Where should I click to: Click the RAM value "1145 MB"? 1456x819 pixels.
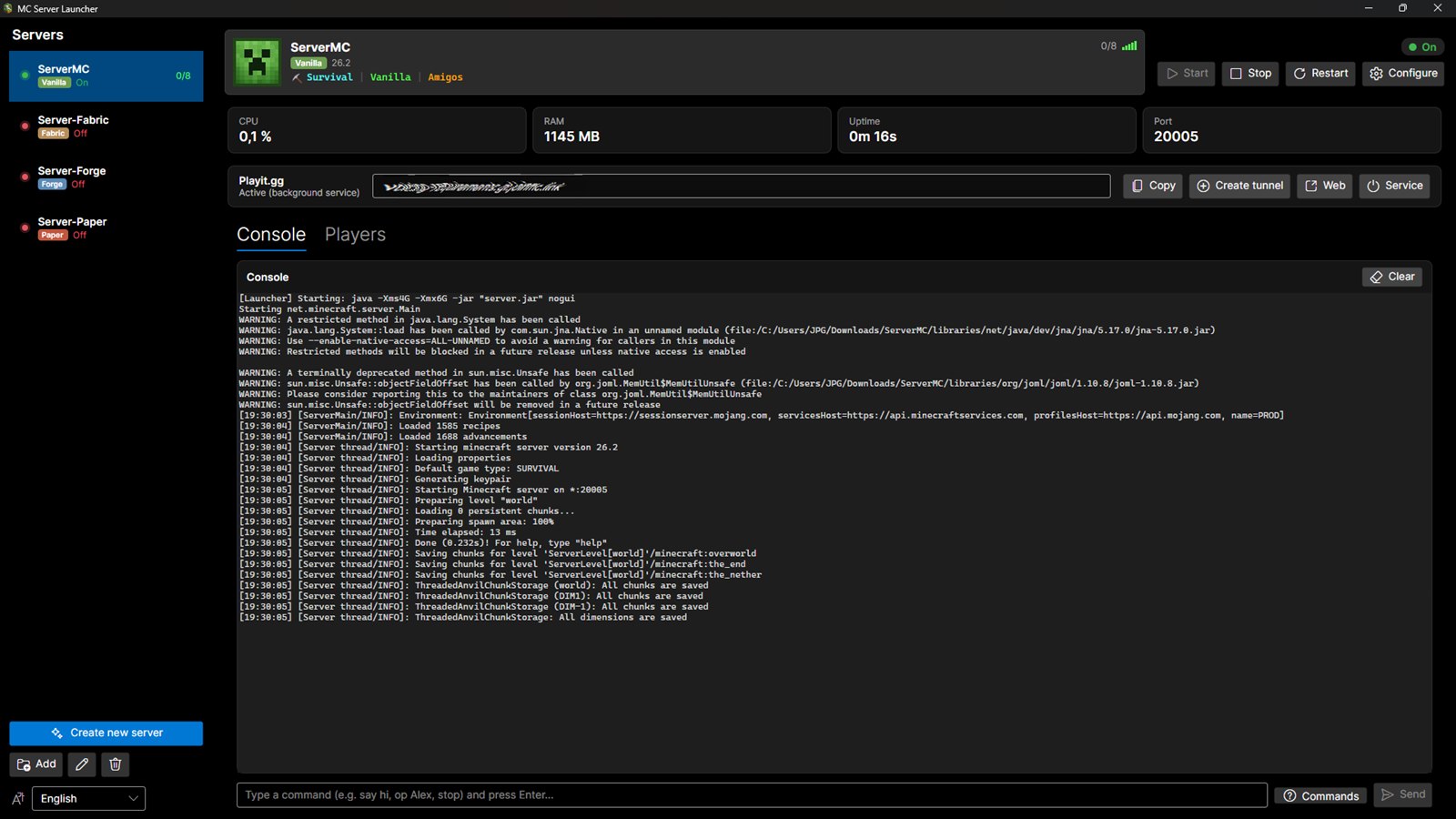pyautogui.click(x=571, y=136)
